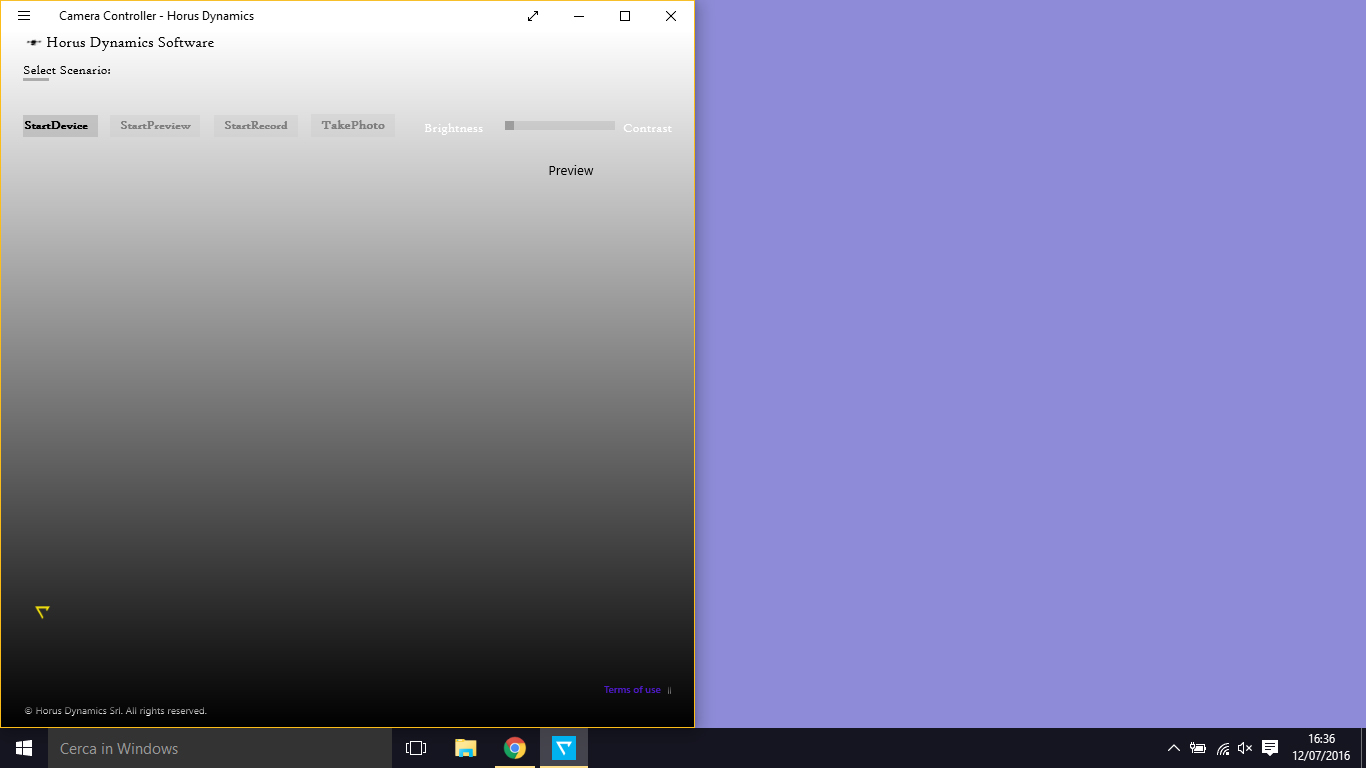The height and width of the screenshot is (768, 1366).
Task: Open File Explorer from the taskbar
Action: click(466, 748)
